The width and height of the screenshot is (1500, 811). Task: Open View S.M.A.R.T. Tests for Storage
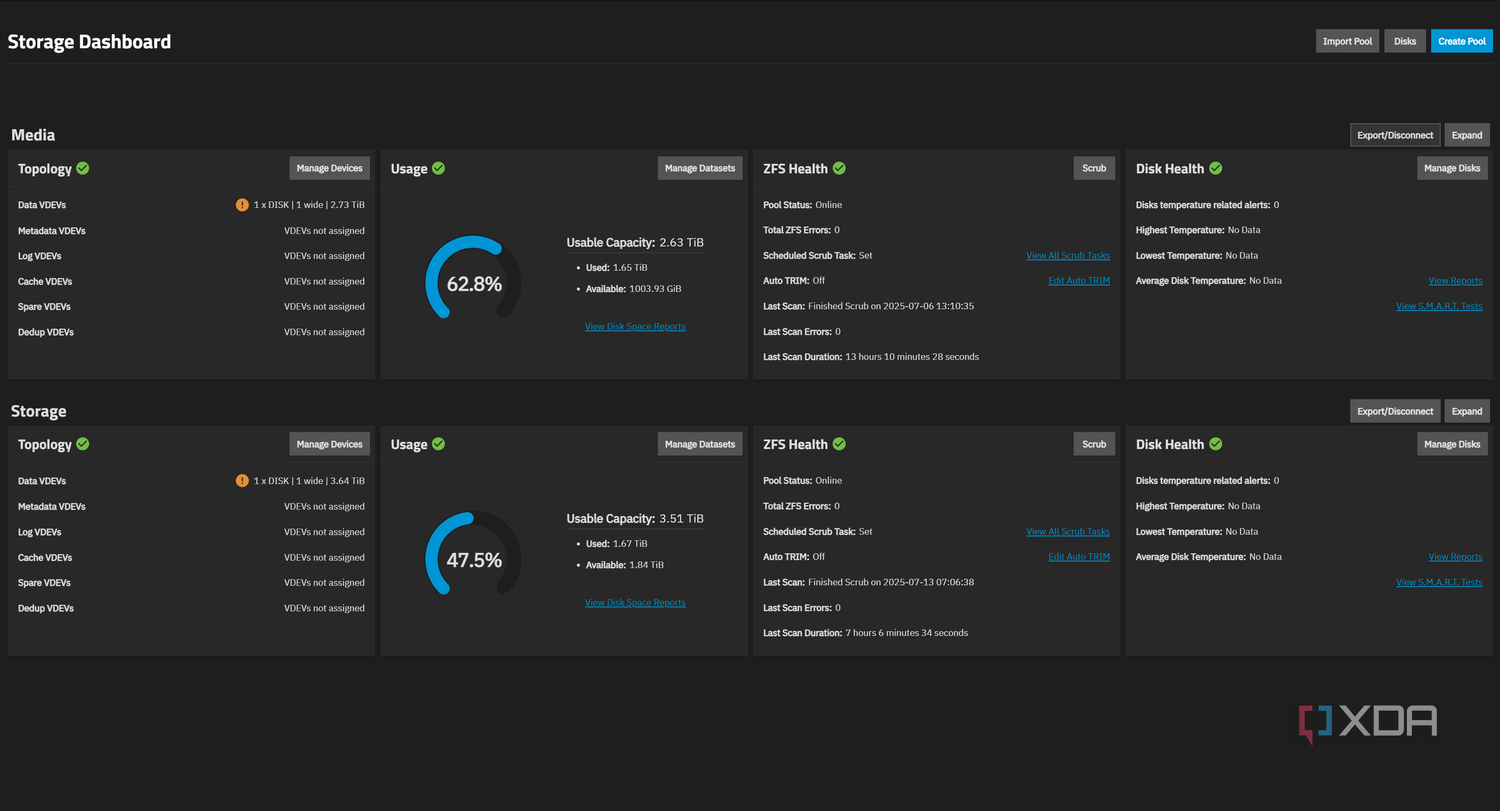click(1439, 582)
